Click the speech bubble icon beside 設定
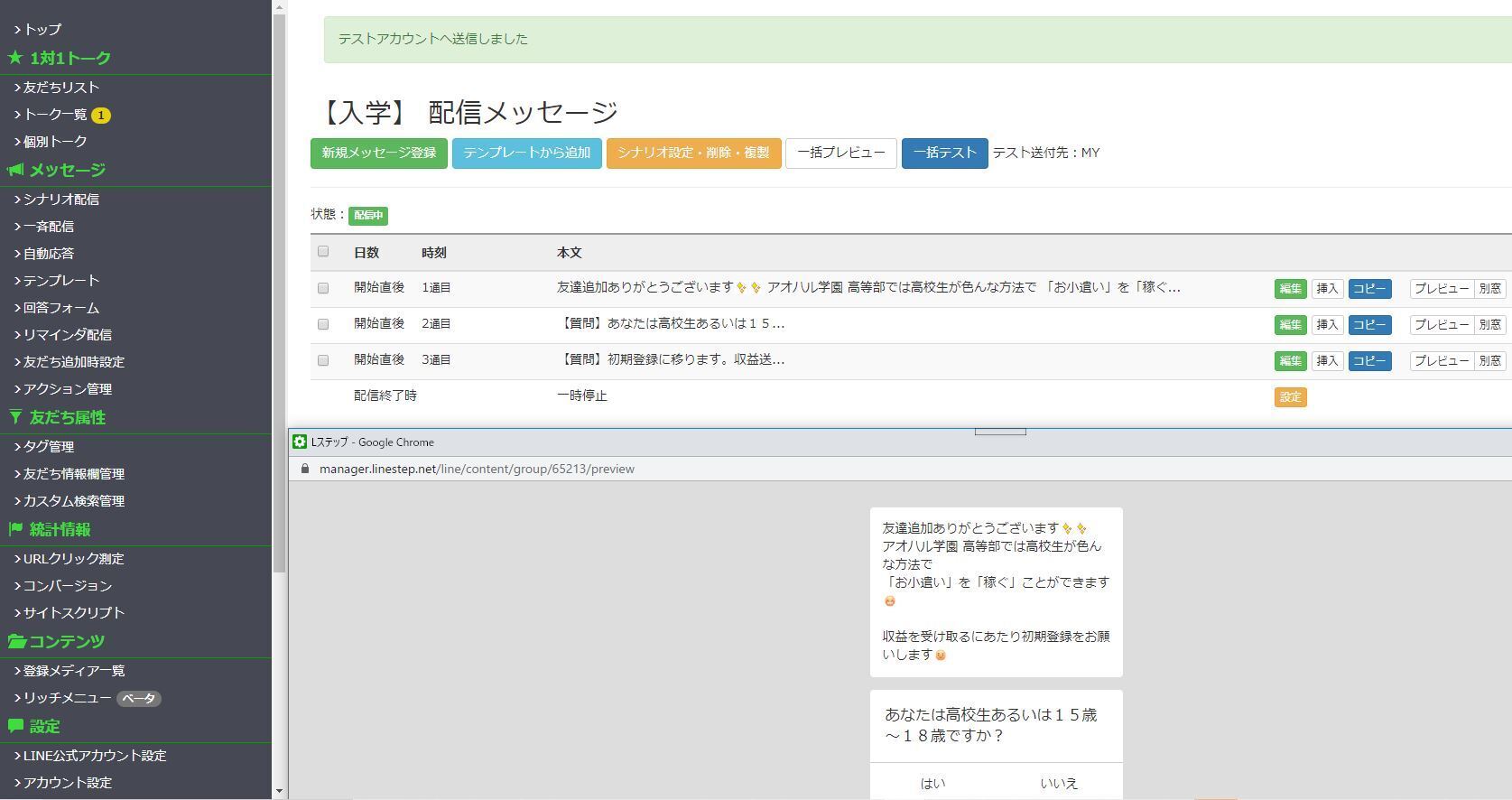 (x=15, y=727)
